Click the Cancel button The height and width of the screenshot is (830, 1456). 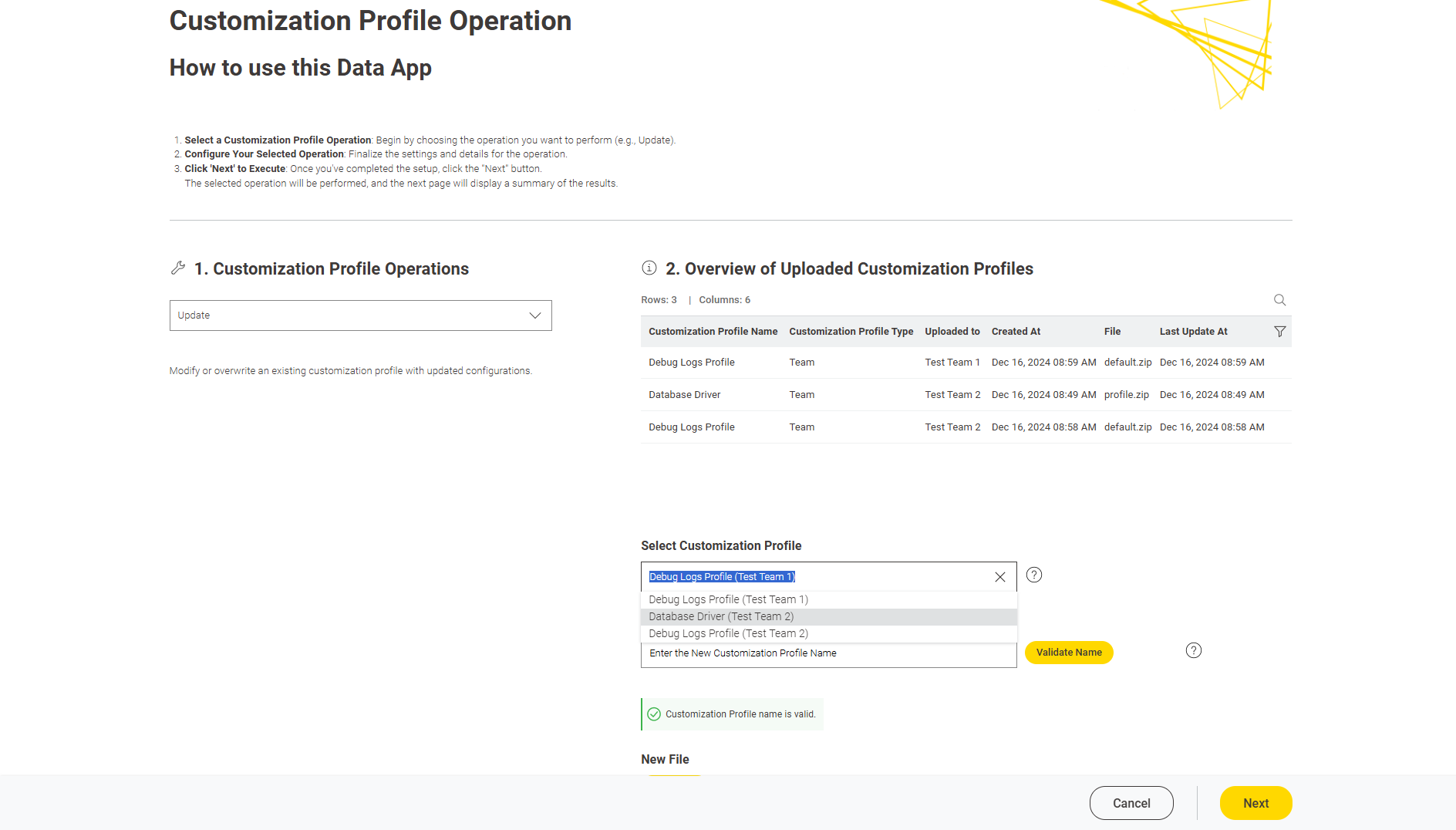pos(1131,803)
